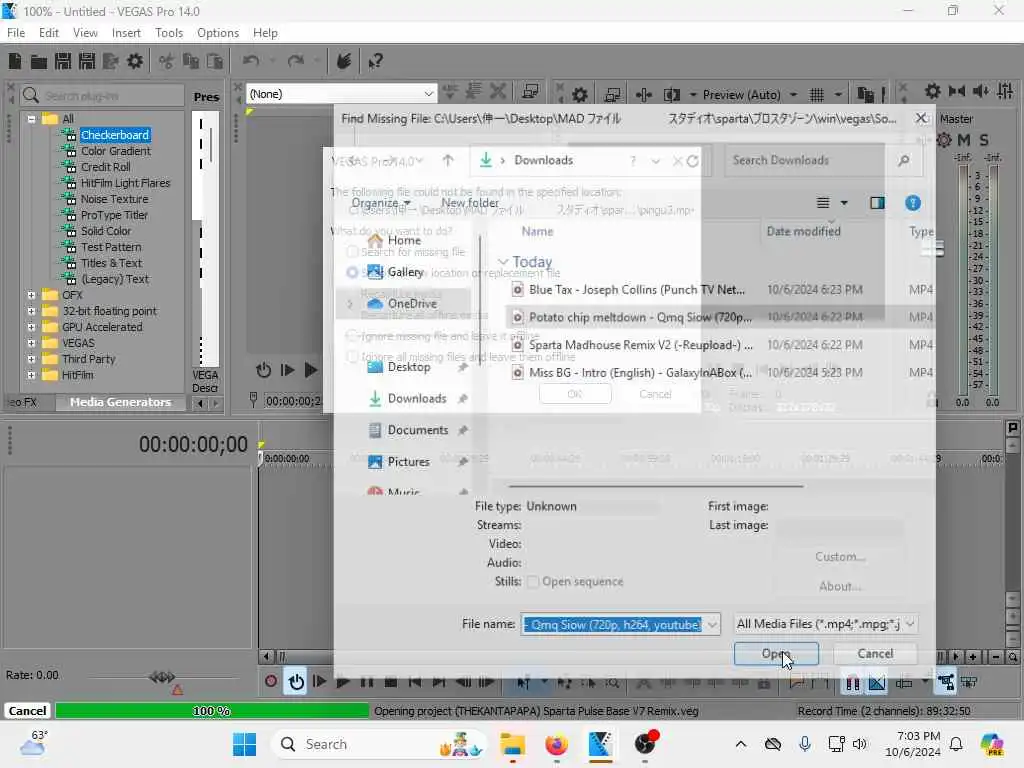Screen dimensions: 1024x768
Task: Click Master bus Output FX gear icon
Action: [944, 140]
